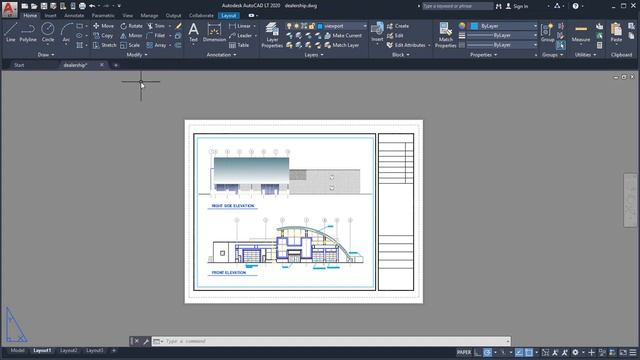Click the Paste clipboard button

point(616,33)
